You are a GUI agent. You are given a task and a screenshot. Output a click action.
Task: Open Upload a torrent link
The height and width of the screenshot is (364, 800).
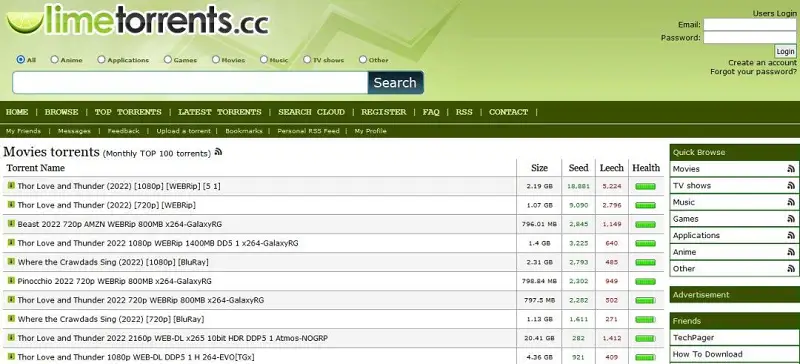click(184, 131)
